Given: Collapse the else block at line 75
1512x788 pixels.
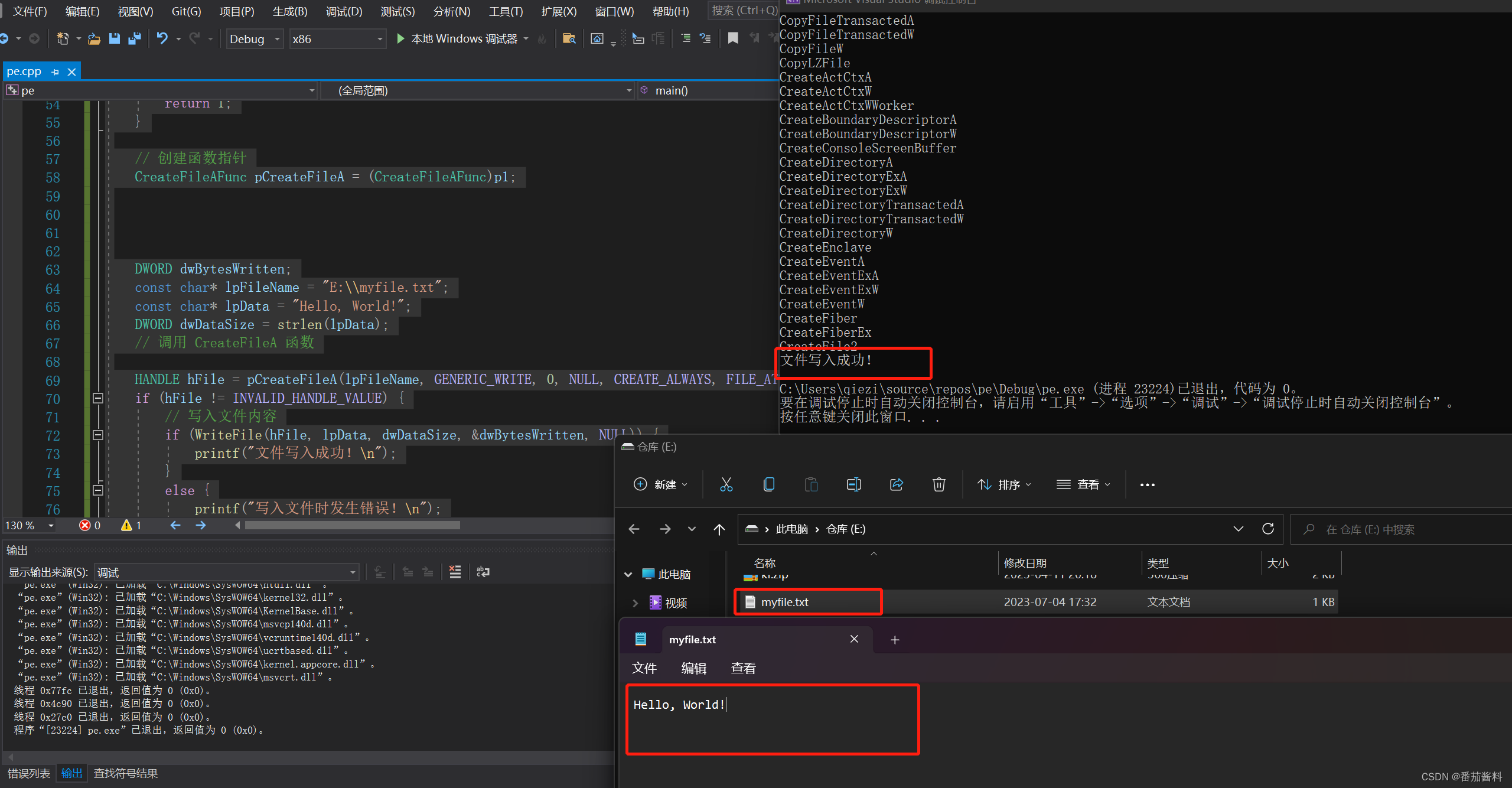Looking at the screenshot, I should [x=98, y=490].
